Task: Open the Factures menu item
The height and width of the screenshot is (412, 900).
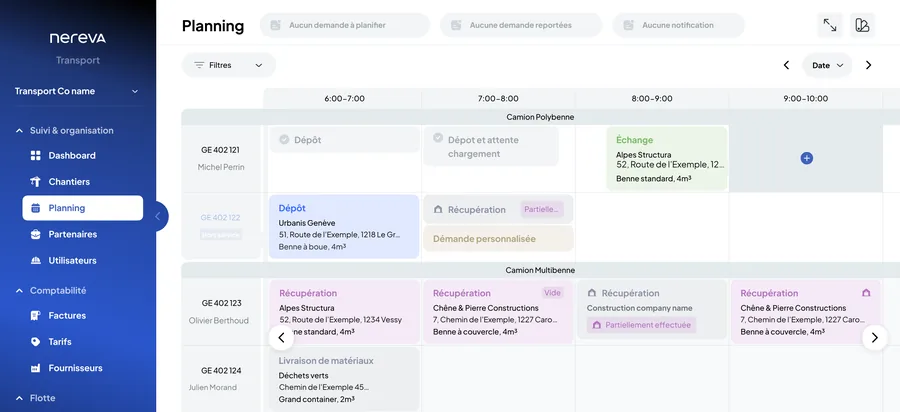Action: click(x=67, y=316)
